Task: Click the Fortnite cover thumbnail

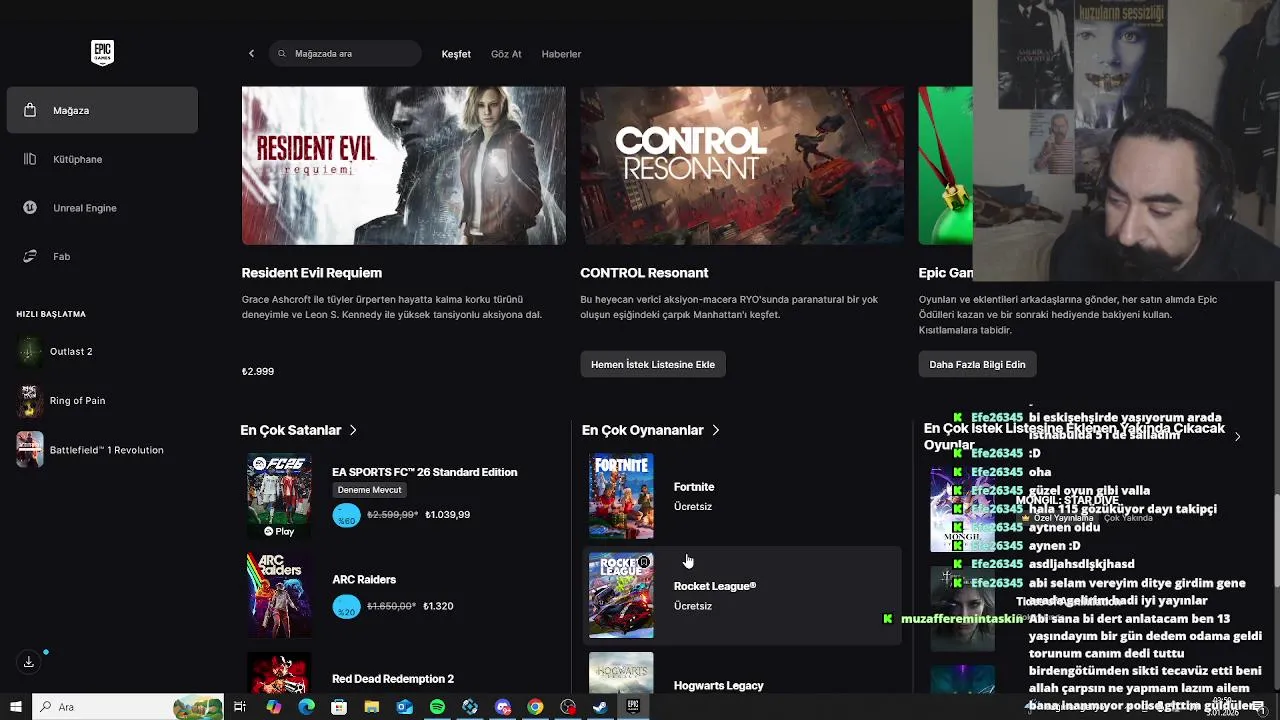Action: (621, 496)
